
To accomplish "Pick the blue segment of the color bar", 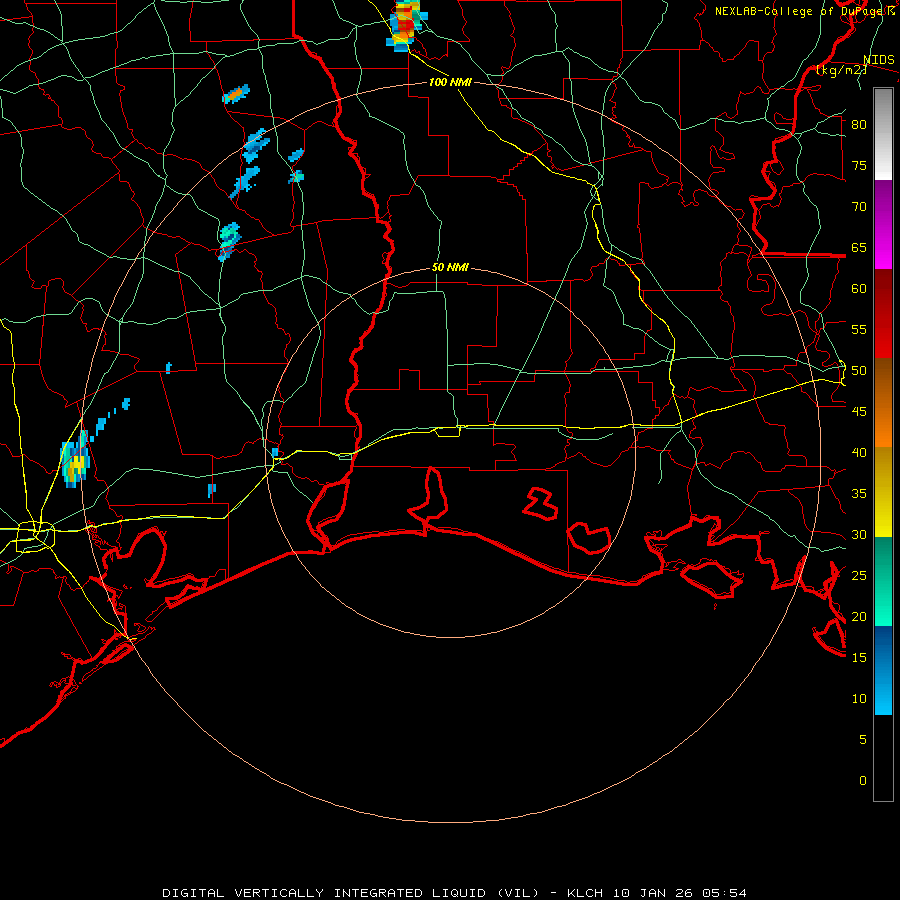I will tap(883, 670).
